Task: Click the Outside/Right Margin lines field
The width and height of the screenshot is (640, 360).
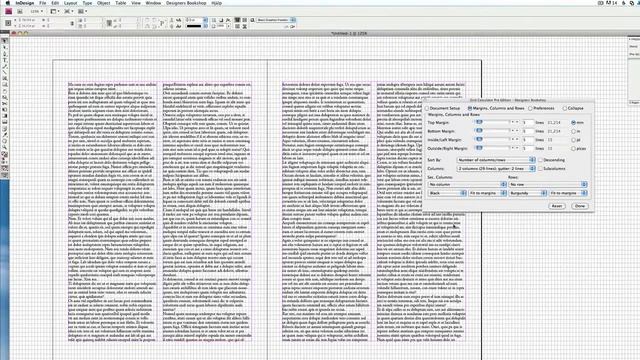Action: 528,149
